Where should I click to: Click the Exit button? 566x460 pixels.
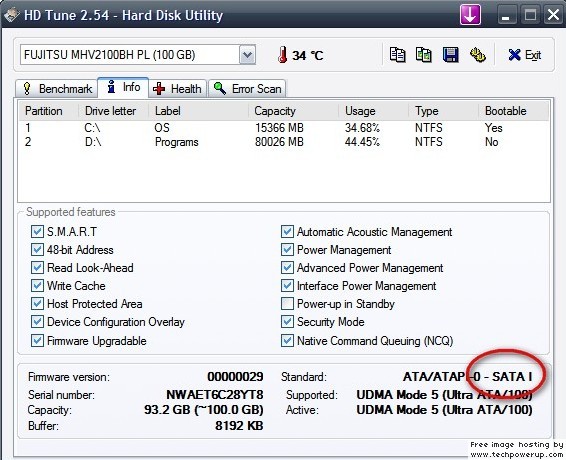click(x=524, y=55)
